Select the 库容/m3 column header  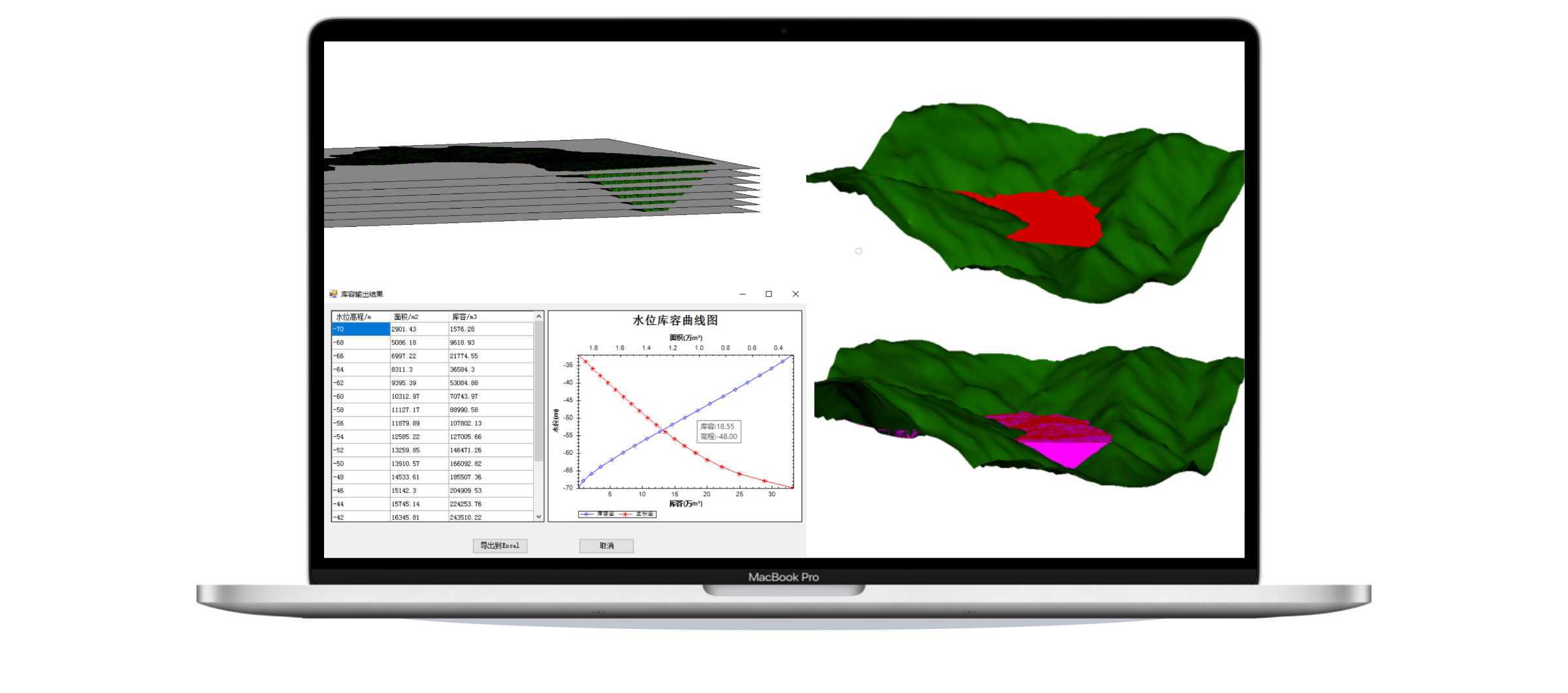pos(491,316)
